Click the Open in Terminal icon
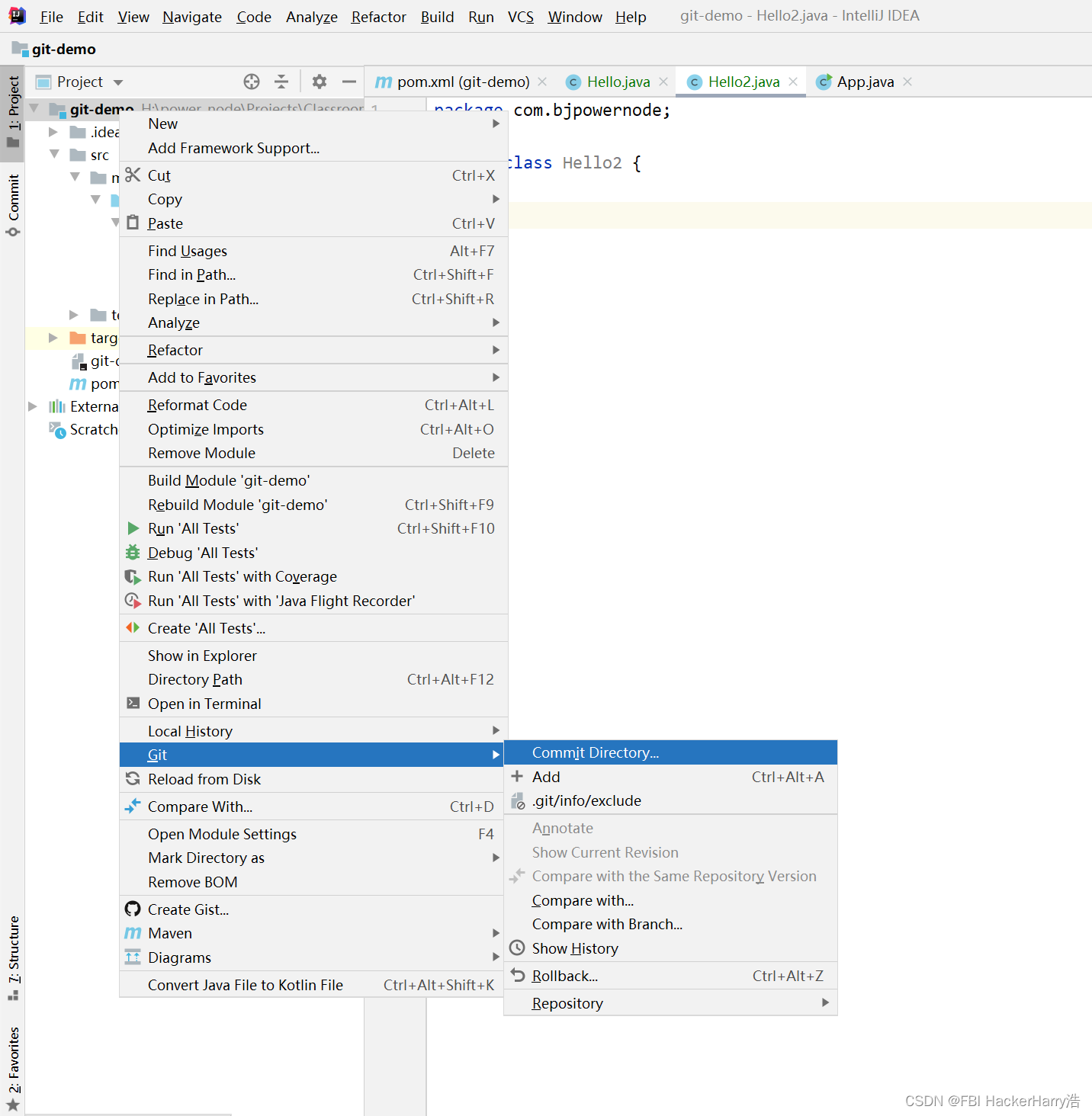Screen dimensions: 1092x1116 (133, 703)
